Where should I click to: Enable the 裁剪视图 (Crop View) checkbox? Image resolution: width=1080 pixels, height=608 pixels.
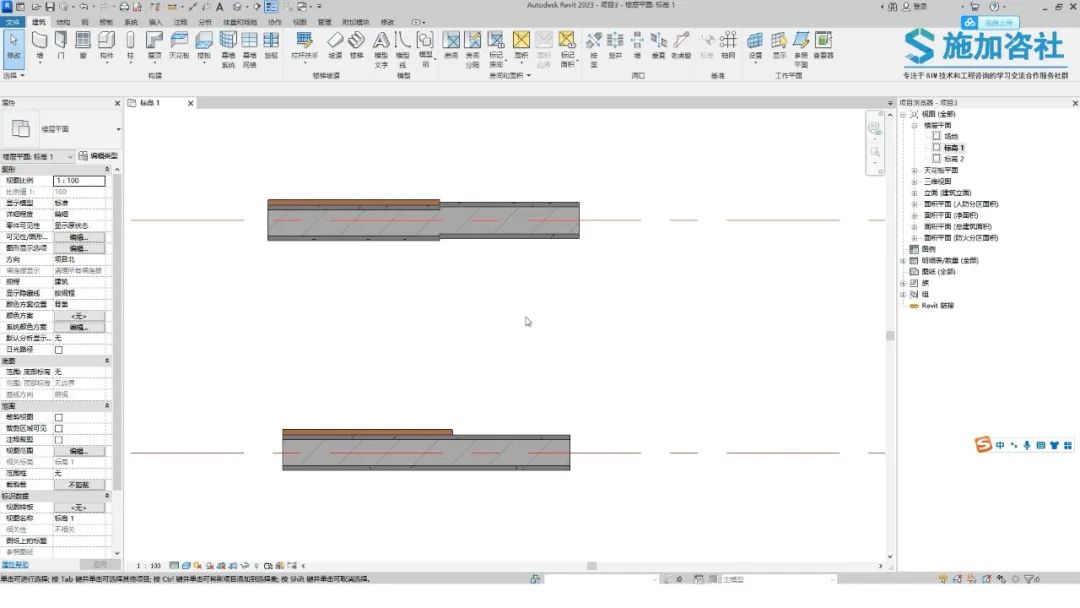coord(59,417)
